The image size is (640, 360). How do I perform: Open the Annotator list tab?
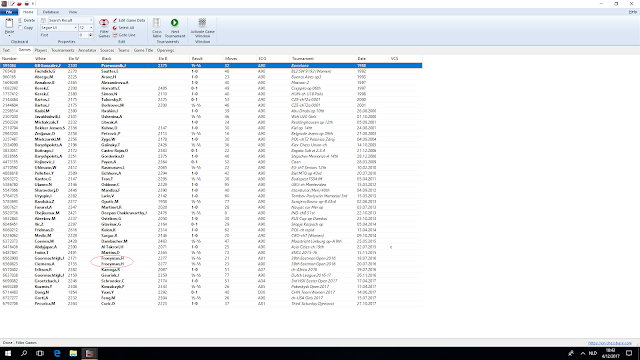tap(87, 50)
